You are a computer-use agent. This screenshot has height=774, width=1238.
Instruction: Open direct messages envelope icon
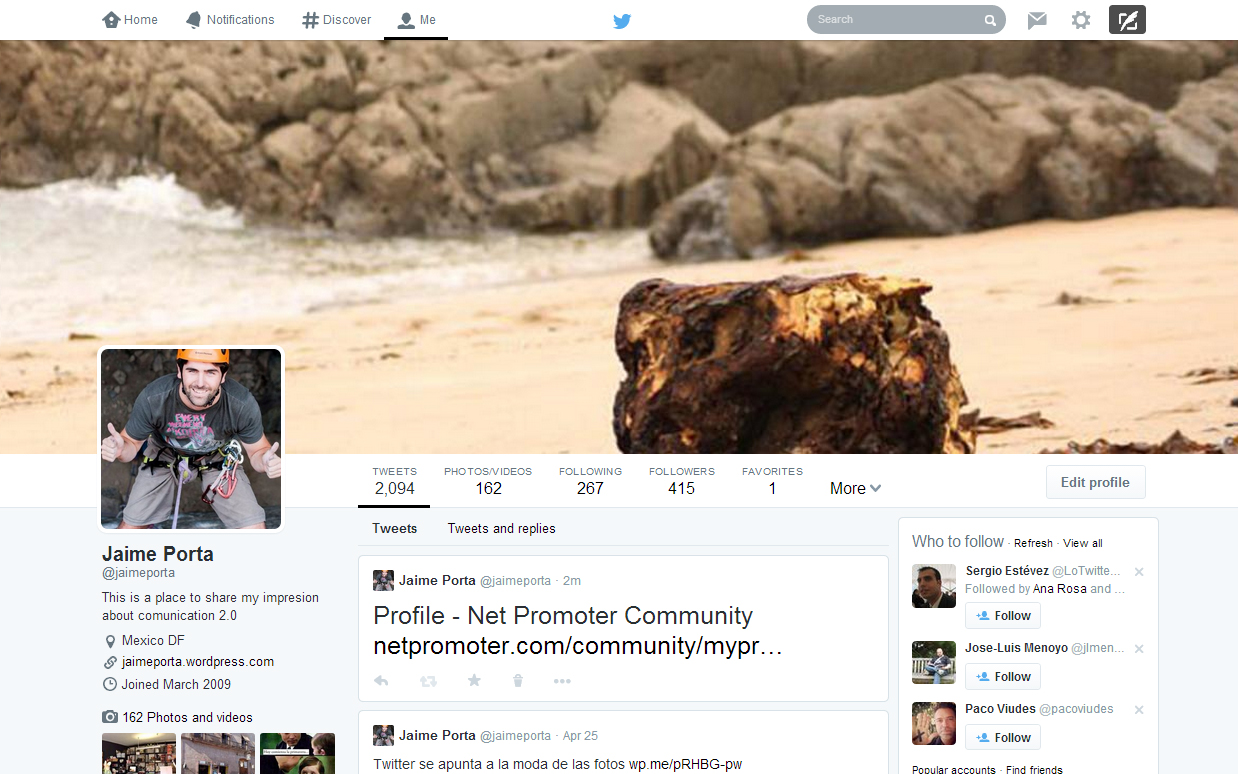pyautogui.click(x=1037, y=20)
